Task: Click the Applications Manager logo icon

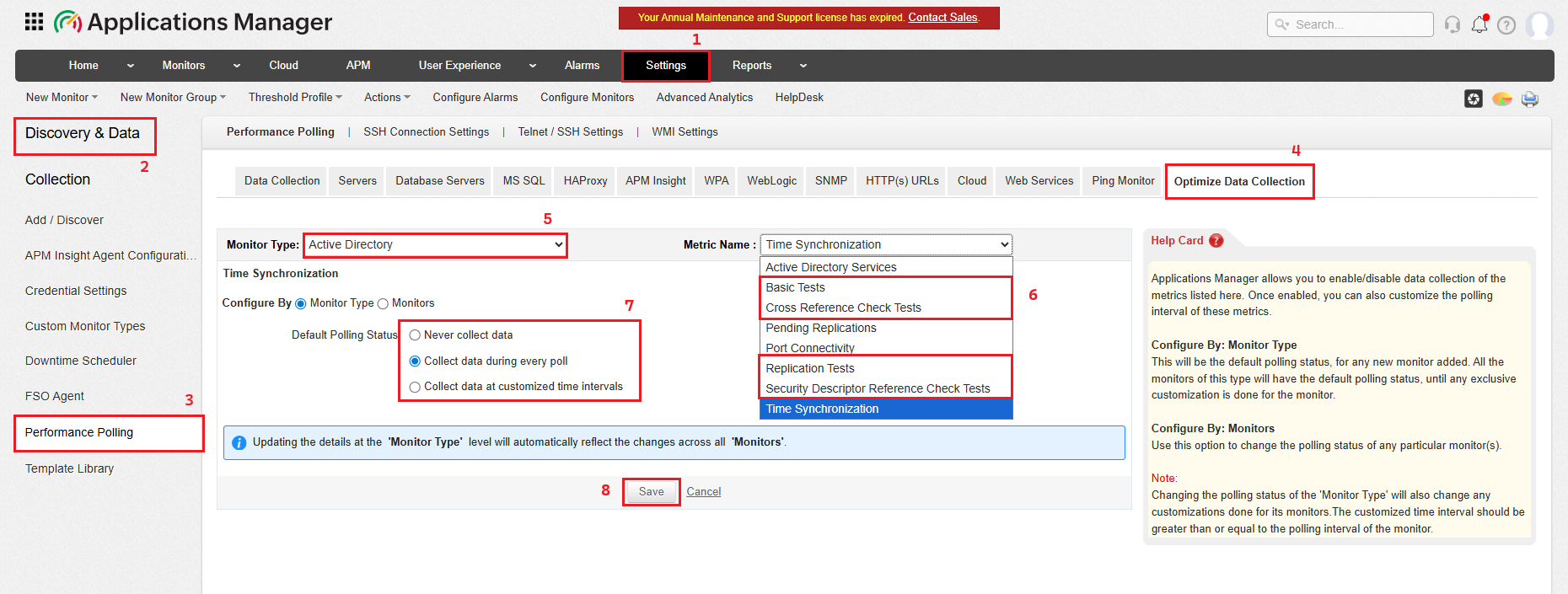Action: pos(67,22)
